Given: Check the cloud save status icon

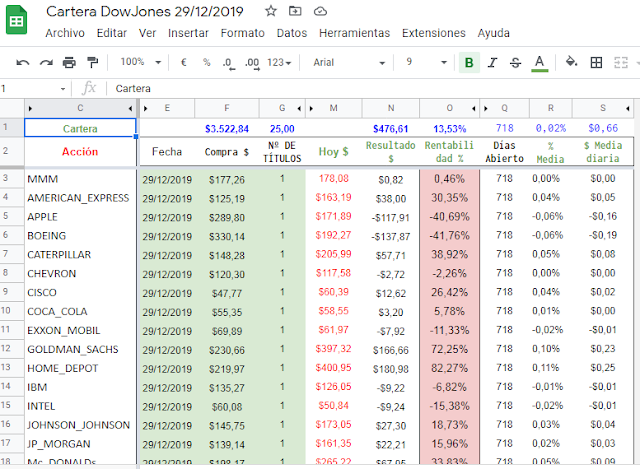Looking at the screenshot, I should 320,11.
